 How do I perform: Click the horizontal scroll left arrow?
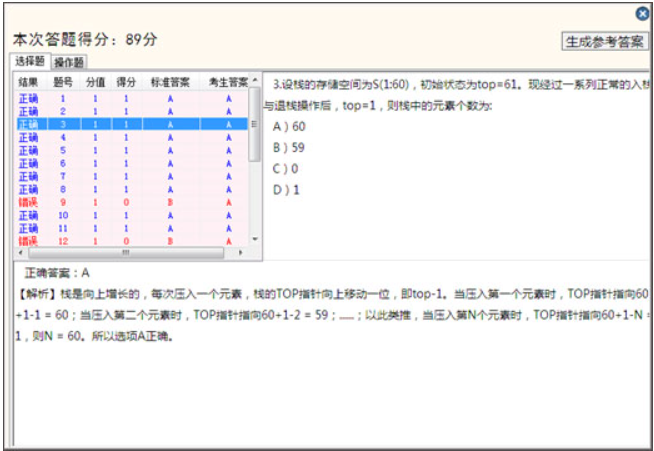[x=20, y=252]
